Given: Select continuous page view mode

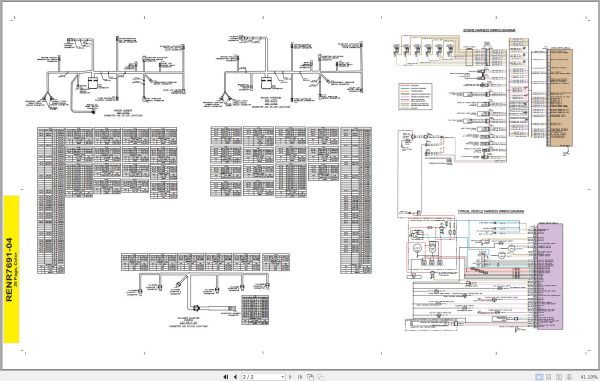Looking at the screenshot, I should pos(549,377).
